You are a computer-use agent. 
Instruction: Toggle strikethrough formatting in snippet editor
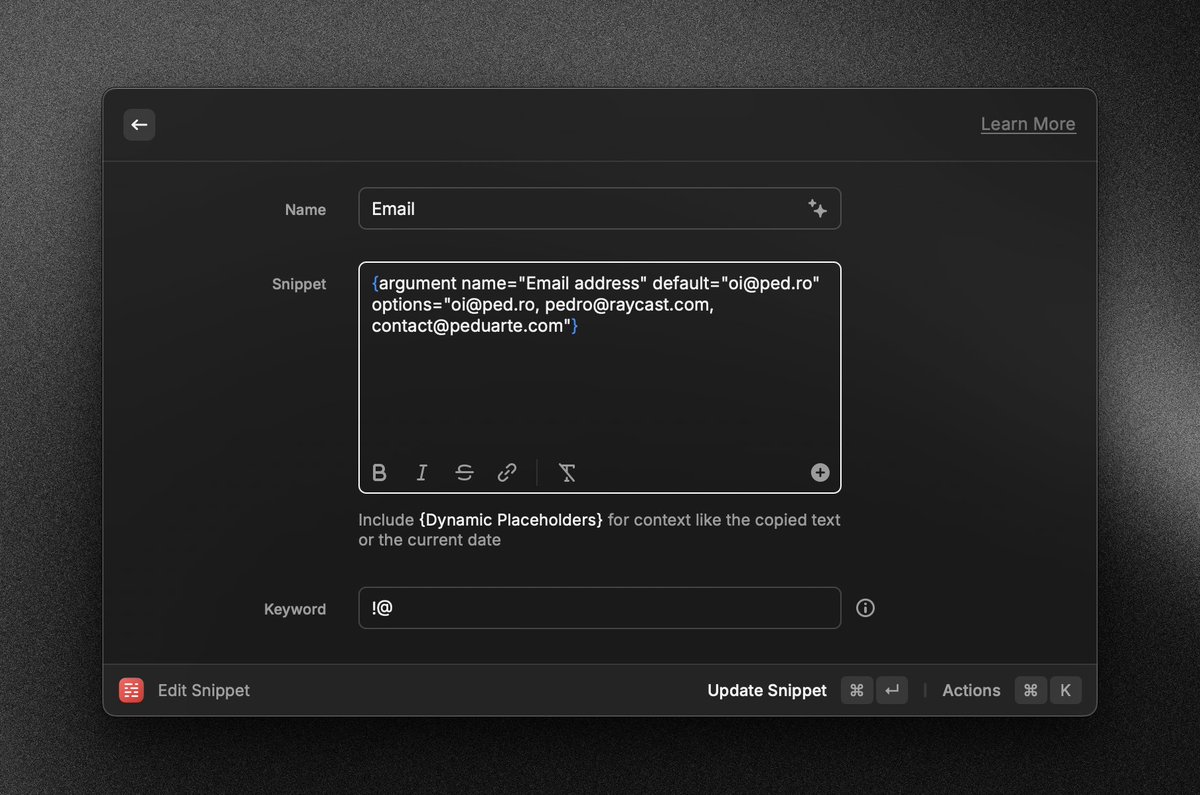[464, 473]
